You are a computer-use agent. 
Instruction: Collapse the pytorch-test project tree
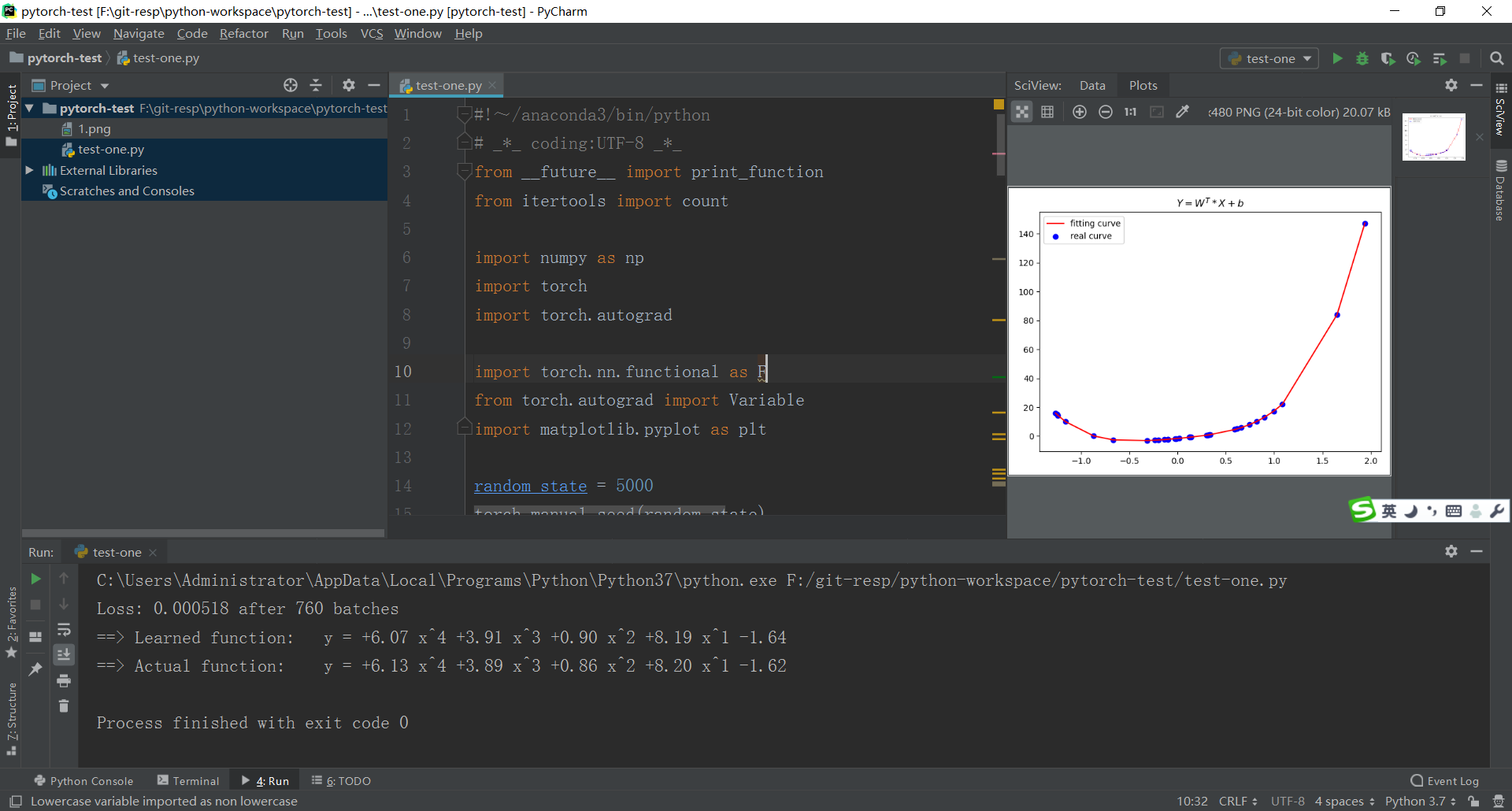pyautogui.click(x=29, y=108)
